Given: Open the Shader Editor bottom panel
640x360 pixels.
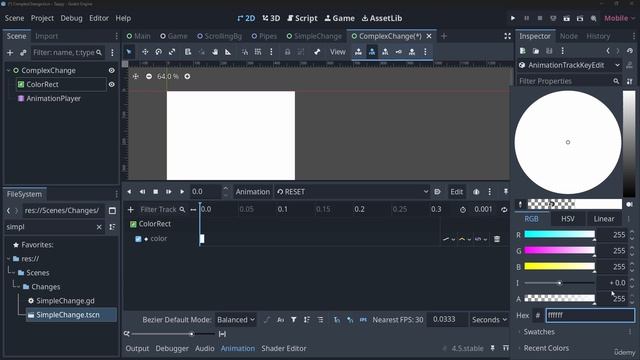Looking at the screenshot, I should pyautogui.click(x=284, y=348).
